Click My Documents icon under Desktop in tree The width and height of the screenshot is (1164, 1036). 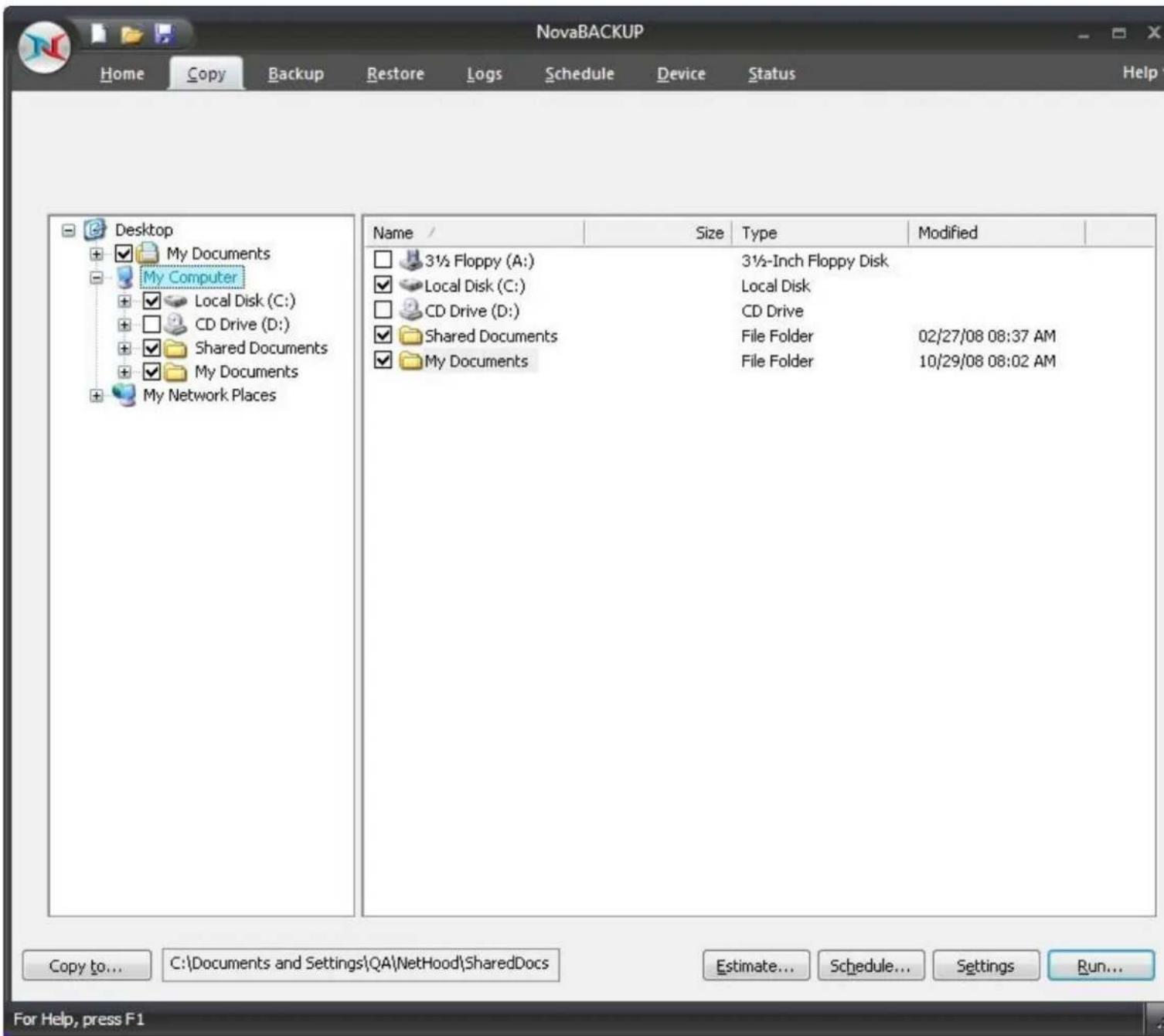coord(148,253)
